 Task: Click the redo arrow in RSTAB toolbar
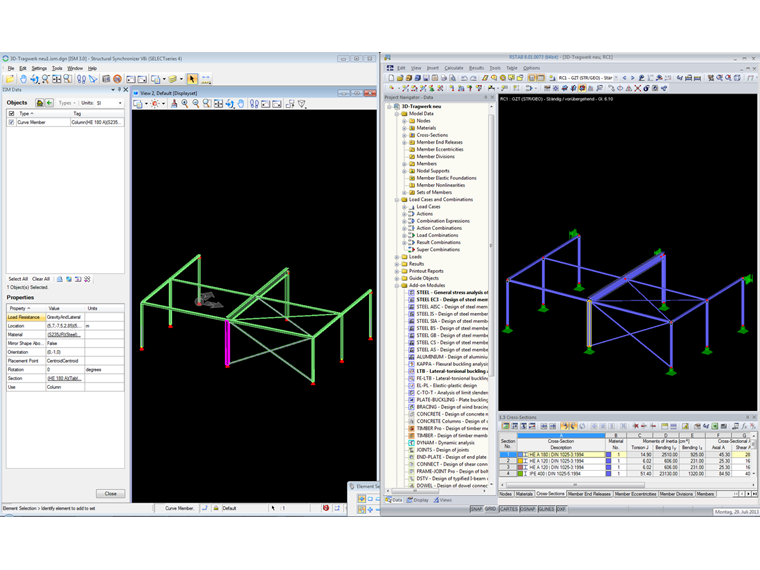click(474, 78)
